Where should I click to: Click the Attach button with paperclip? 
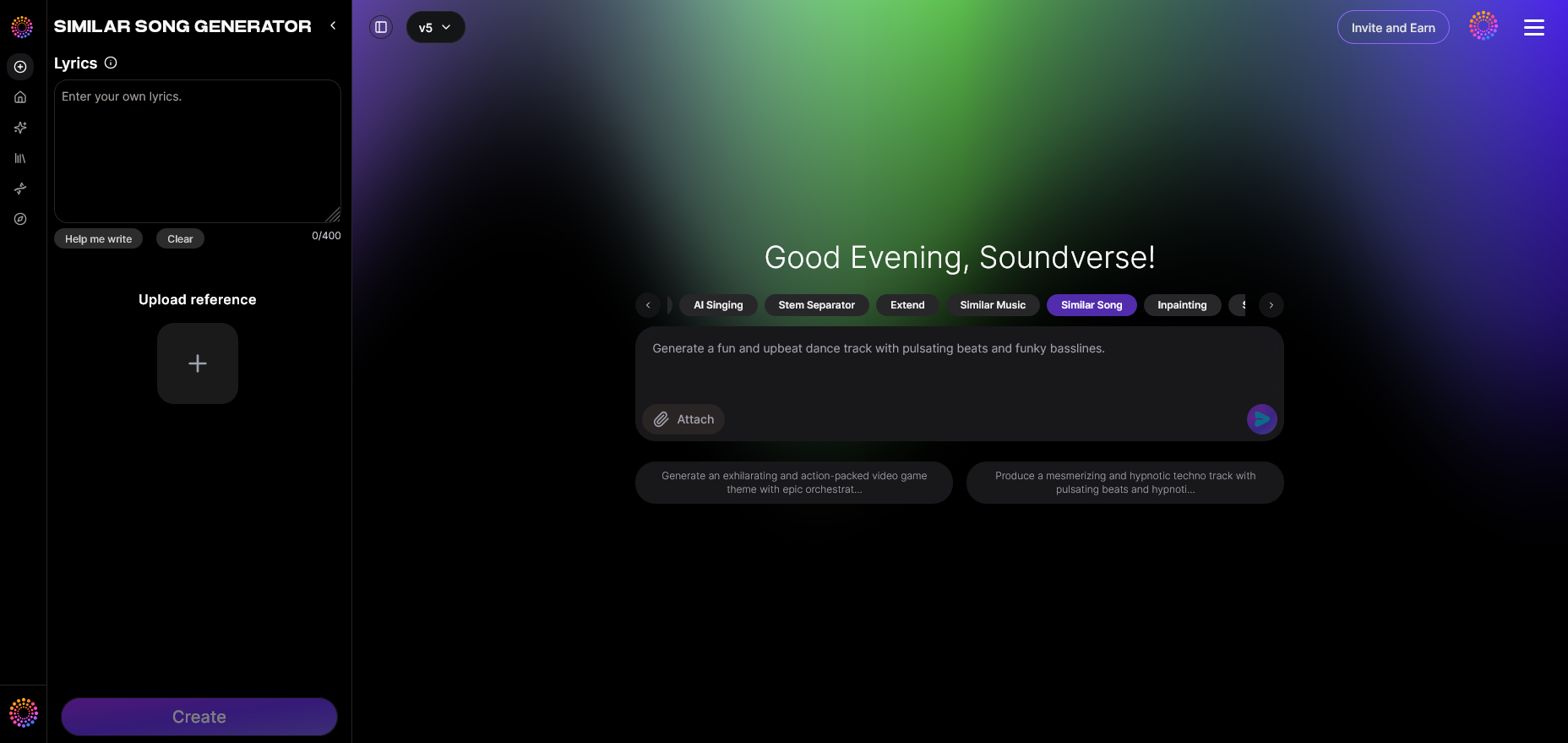(x=683, y=419)
